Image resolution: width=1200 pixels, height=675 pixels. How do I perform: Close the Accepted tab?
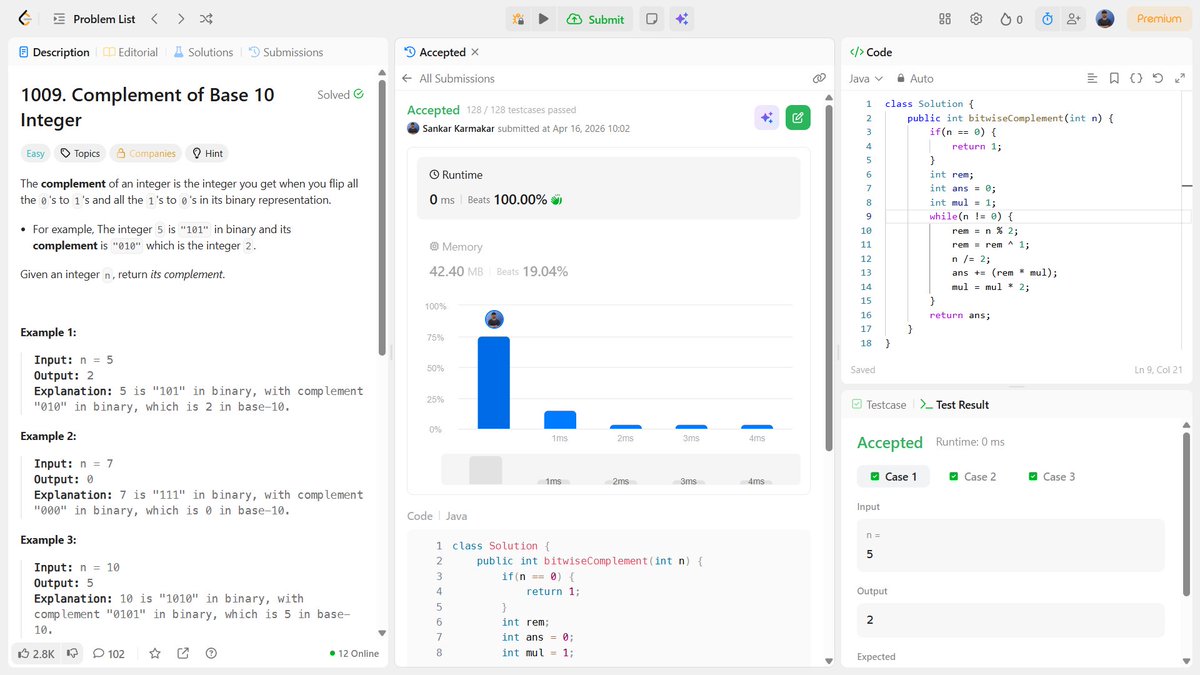475,52
